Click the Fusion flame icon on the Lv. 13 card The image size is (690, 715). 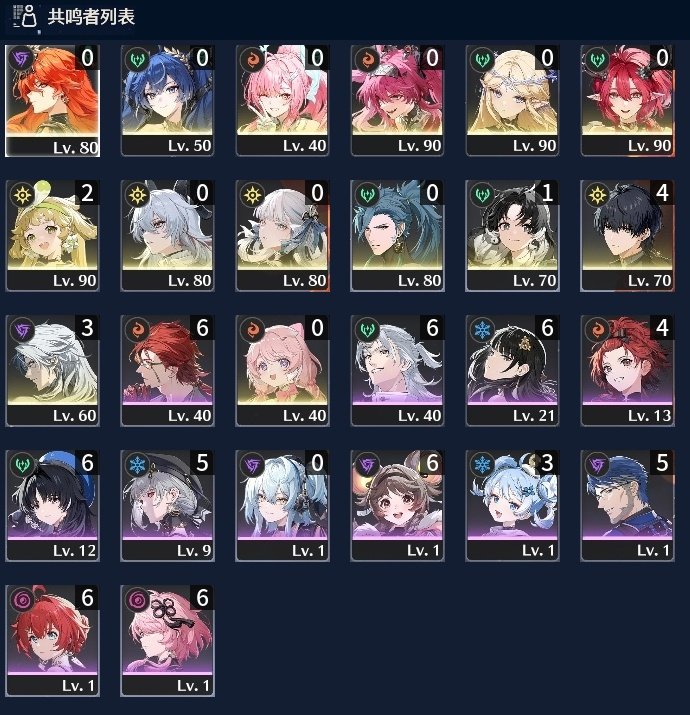pos(597,329)
